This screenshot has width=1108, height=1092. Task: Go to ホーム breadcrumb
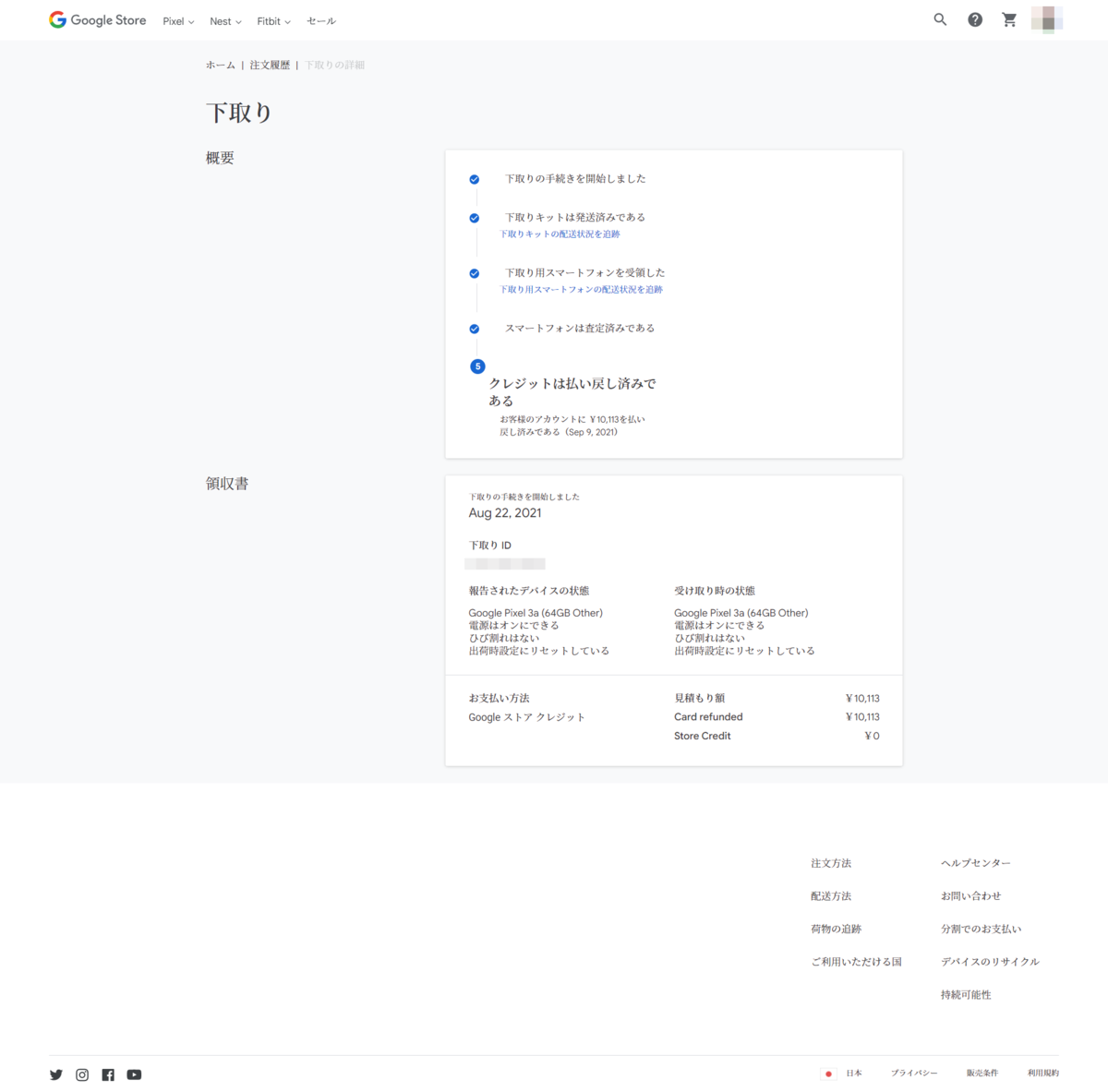[221, 65]
